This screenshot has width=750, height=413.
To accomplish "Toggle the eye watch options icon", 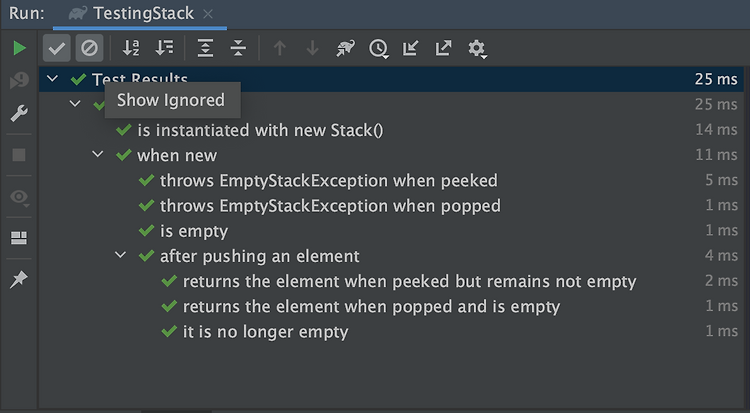I will click(20, 197).
